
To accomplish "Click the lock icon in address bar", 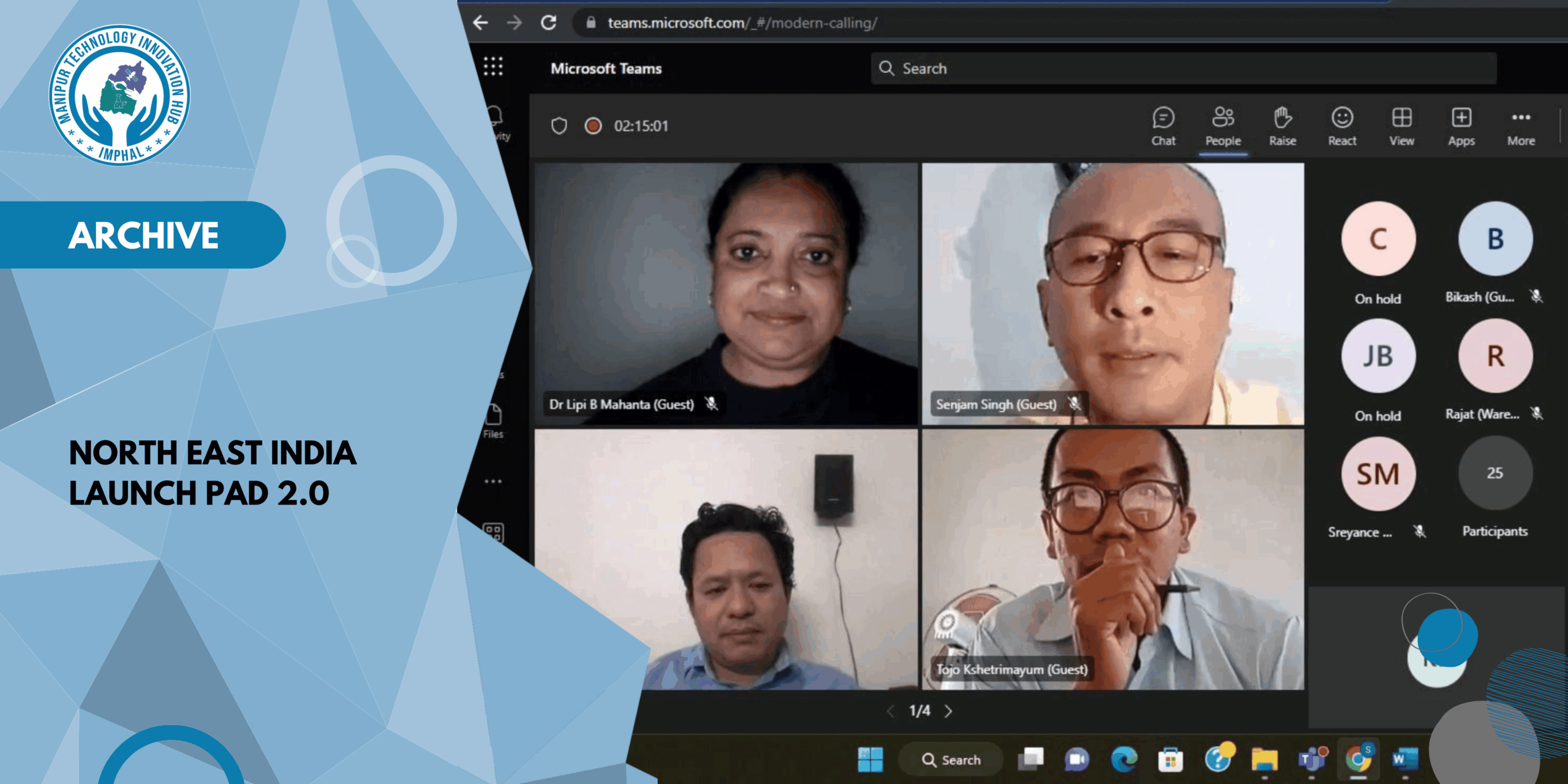I will coord(590,23).
